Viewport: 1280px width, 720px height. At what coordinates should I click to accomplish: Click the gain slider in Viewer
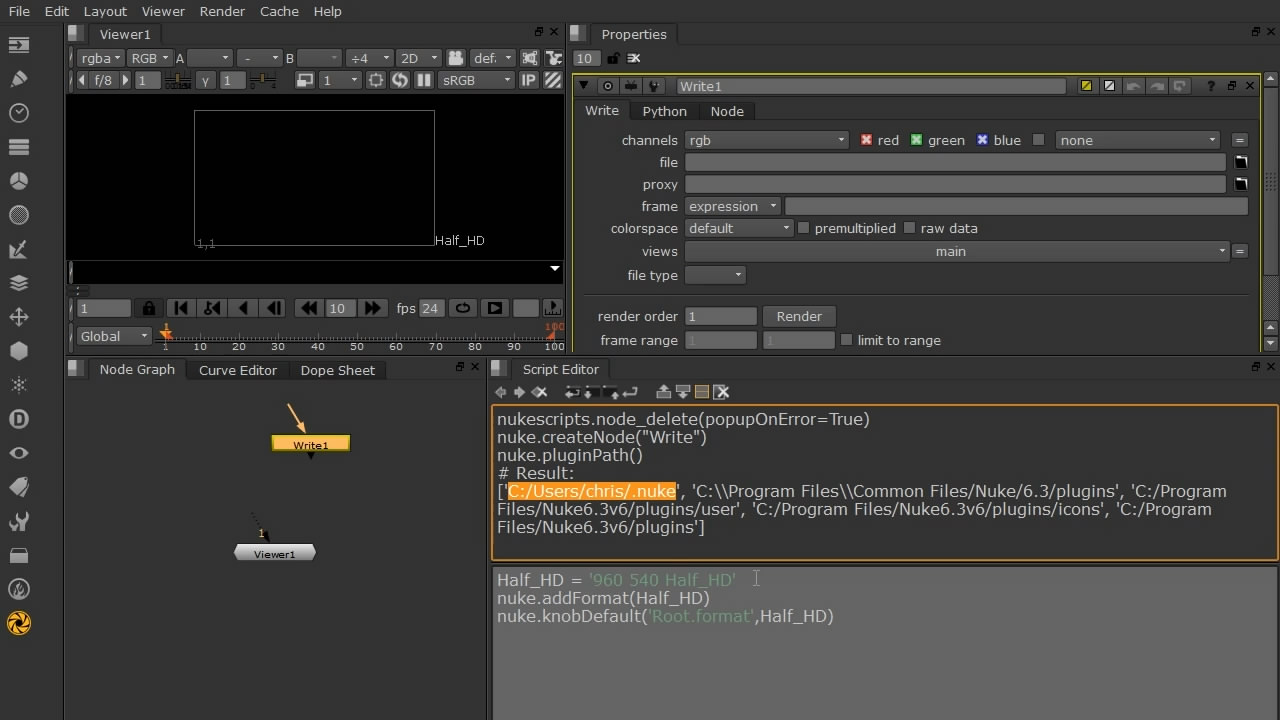pos(178,80)
